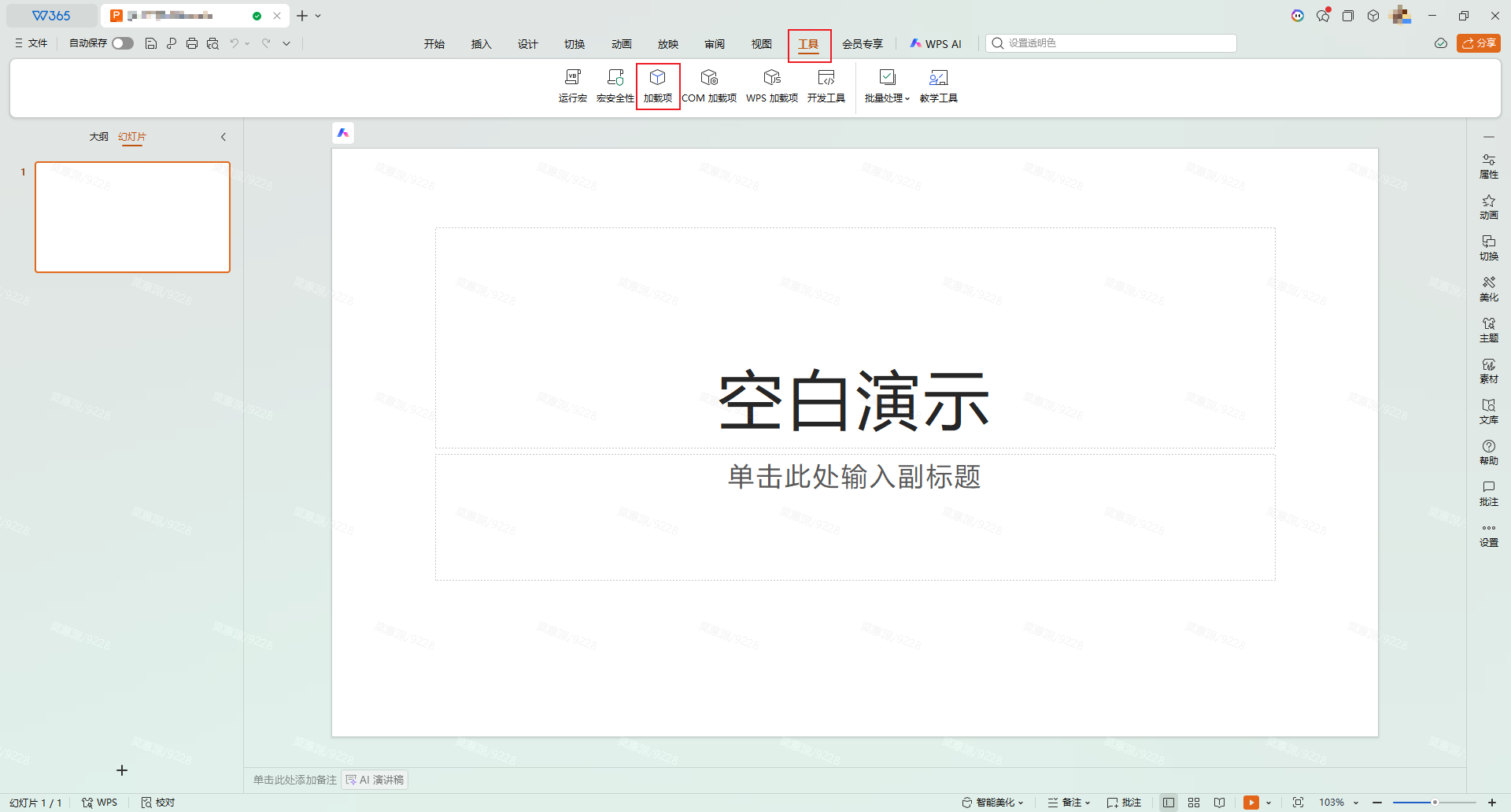Open 教学工具 teaching tools

point(938,85)
